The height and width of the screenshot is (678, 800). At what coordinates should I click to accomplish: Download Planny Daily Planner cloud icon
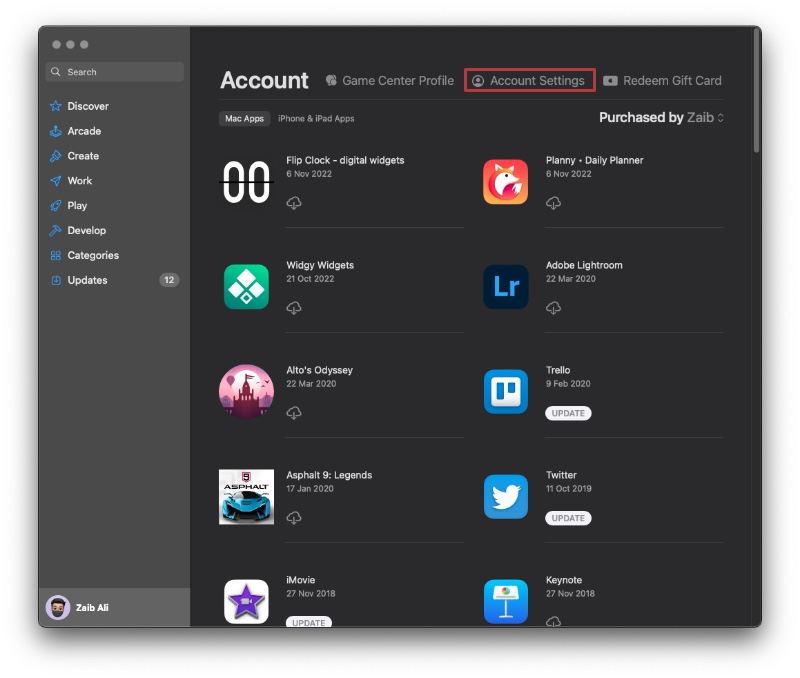pos(554,203)
